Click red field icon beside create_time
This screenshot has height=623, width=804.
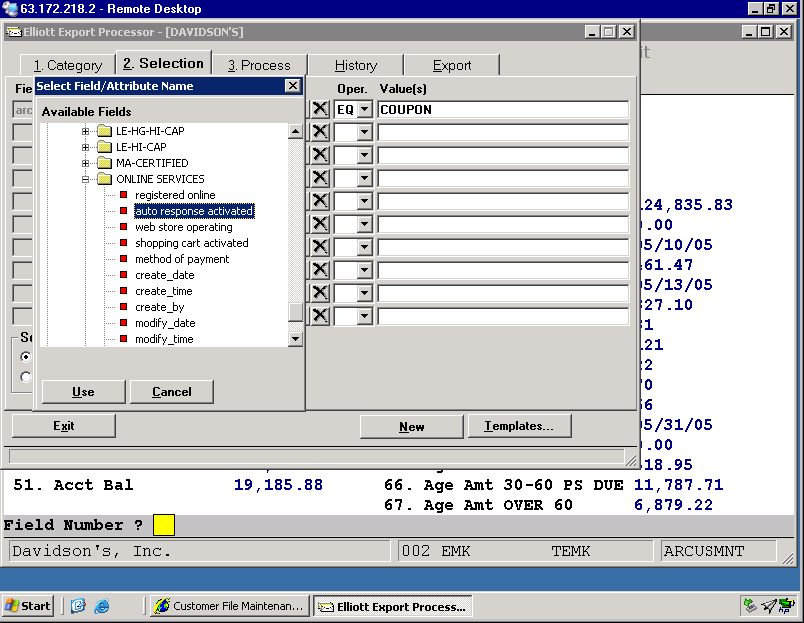pos(124,291)
